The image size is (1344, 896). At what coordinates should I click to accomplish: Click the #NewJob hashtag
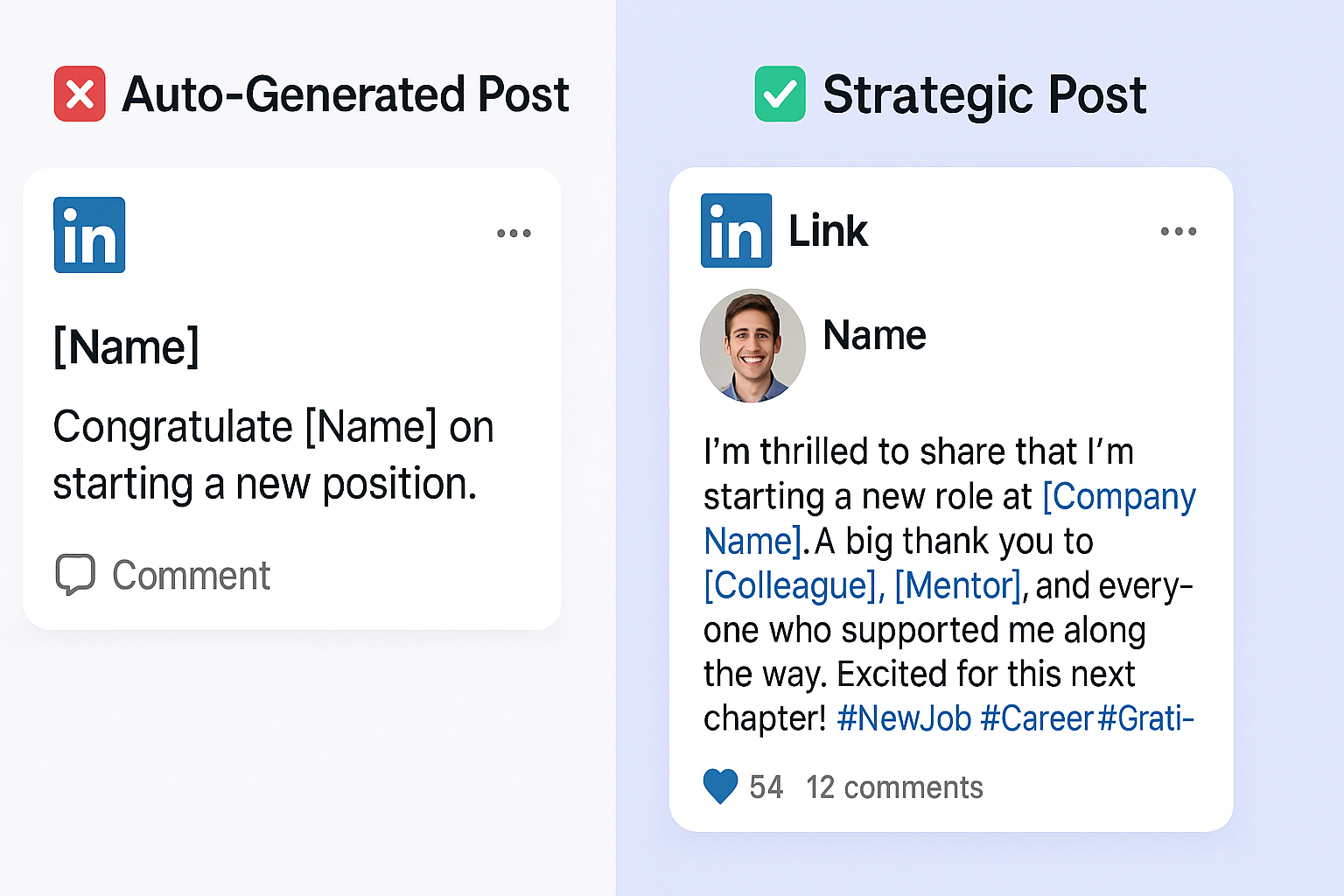point(904,718)
